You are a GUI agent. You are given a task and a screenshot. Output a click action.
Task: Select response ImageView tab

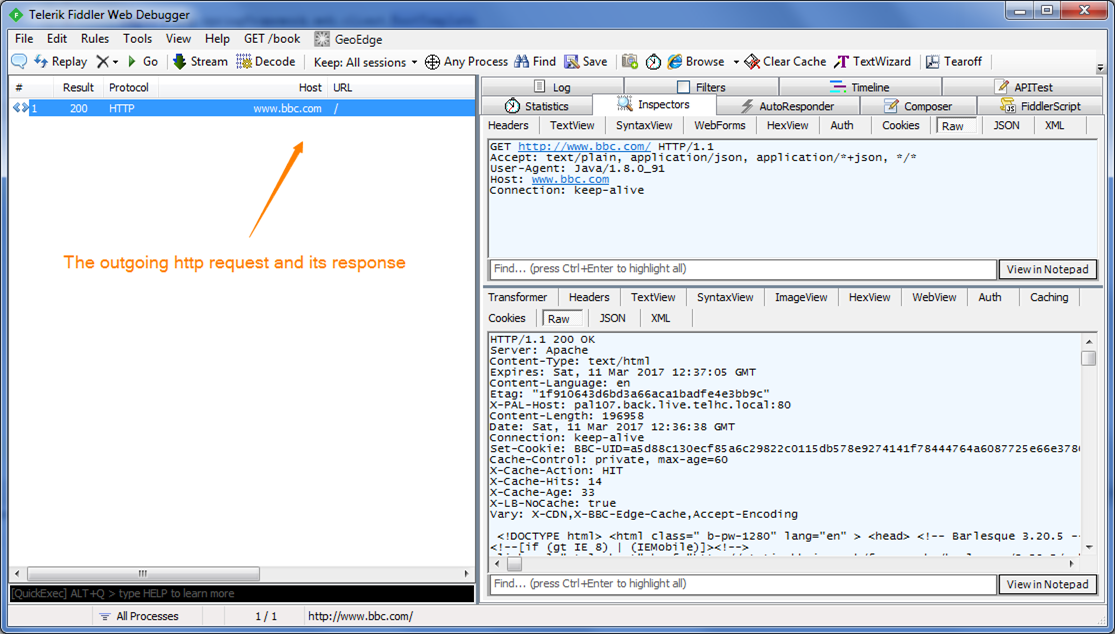(x=801, y=297)
